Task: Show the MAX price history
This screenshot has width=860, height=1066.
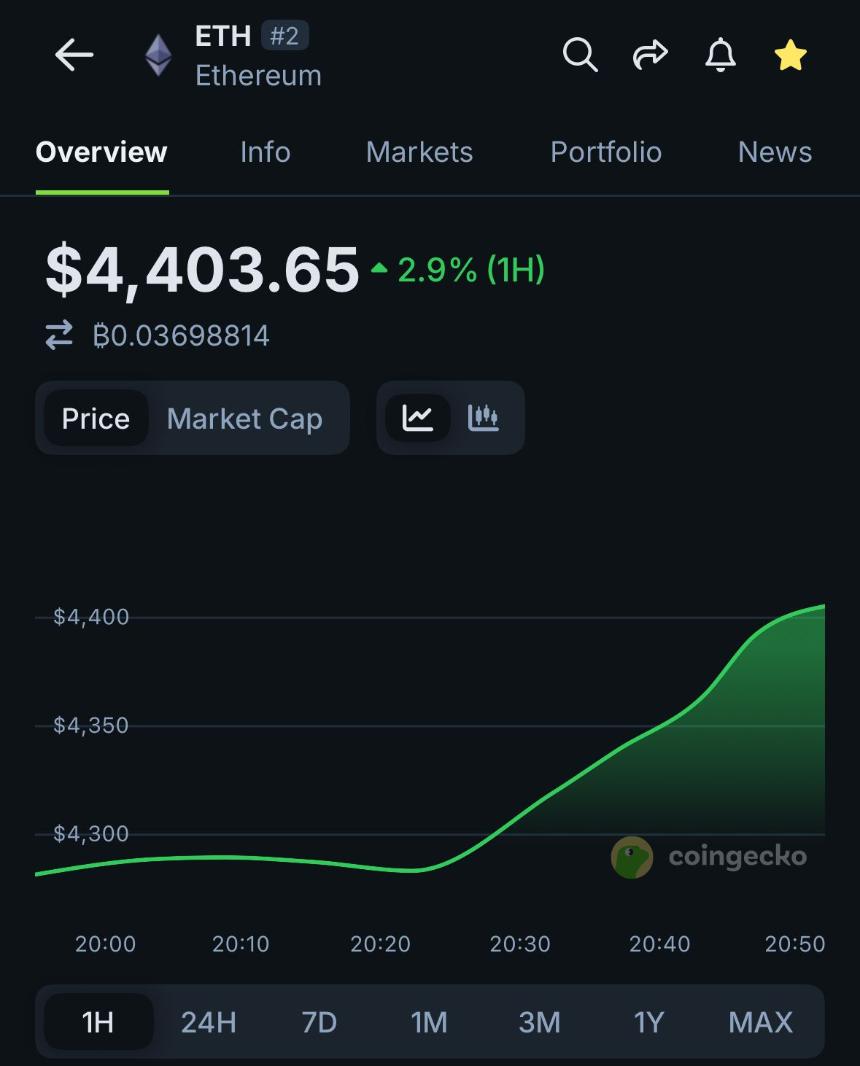Action: (x=760, y=1023)
